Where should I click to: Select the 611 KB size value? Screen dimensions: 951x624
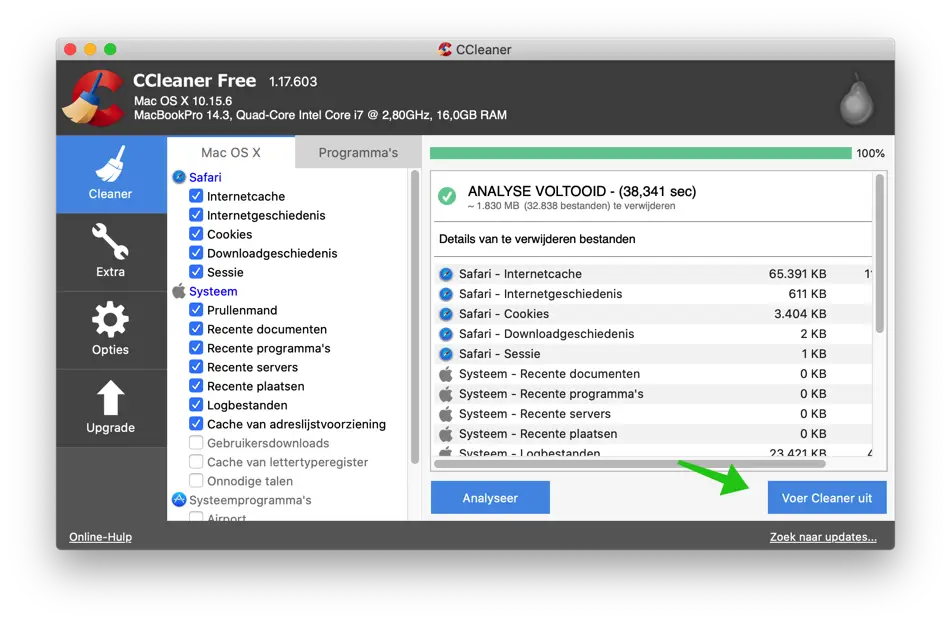[807, 294]
